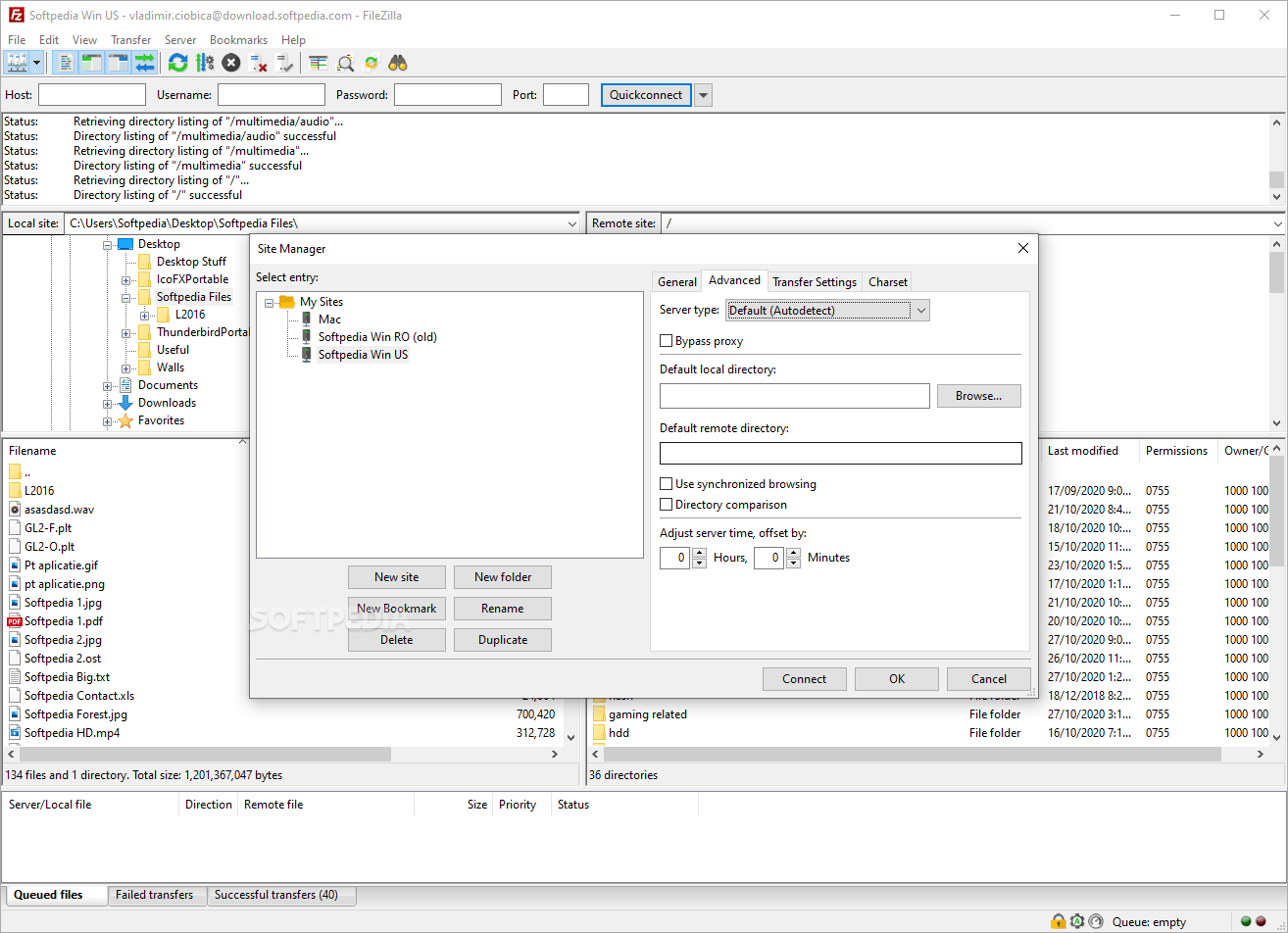This screenshot has height=933, width=1288.
Task: Open the Bookmarks menu
Action: click(x=238, y=40)
